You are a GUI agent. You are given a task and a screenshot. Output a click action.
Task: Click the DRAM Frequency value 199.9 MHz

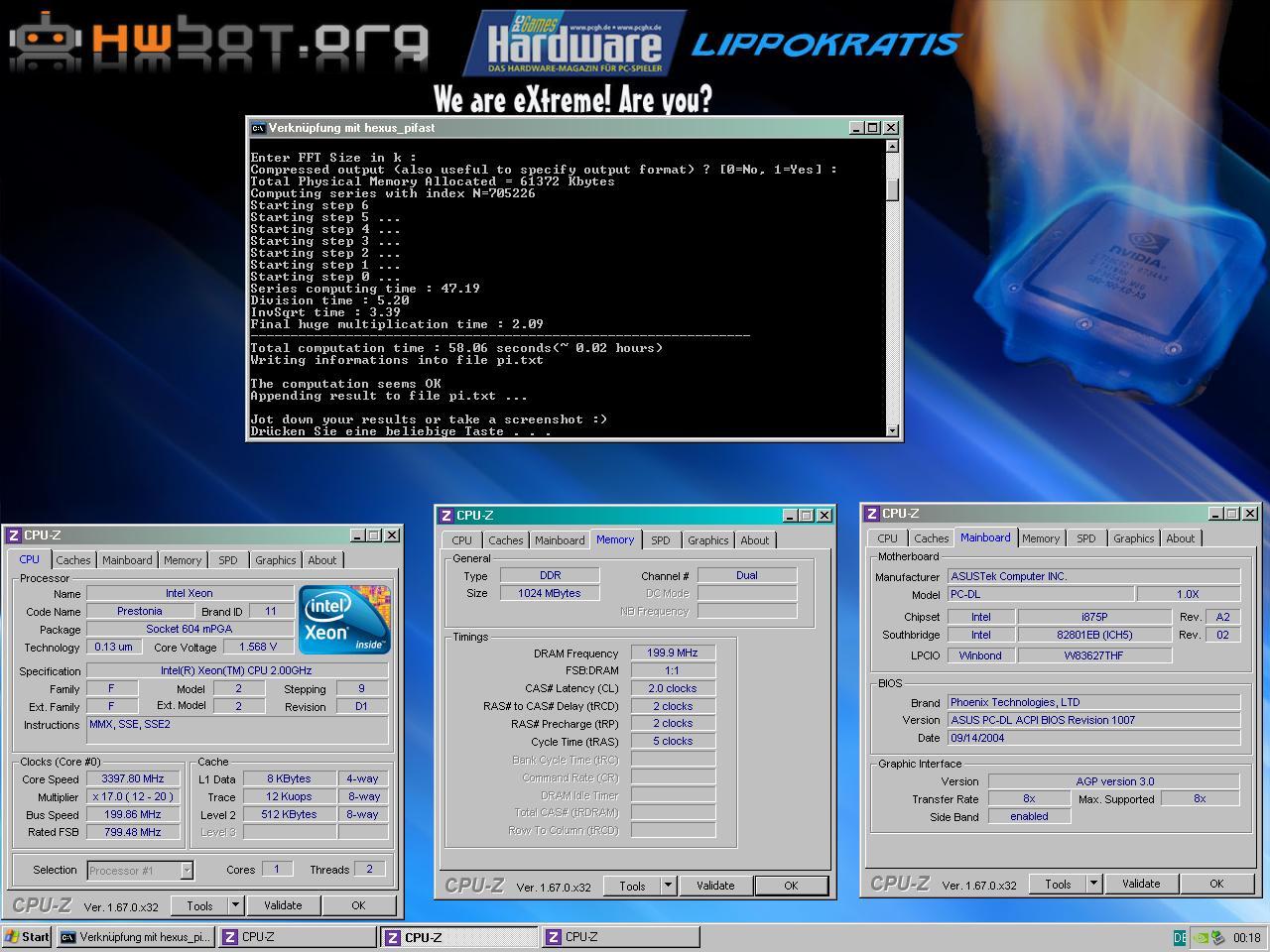pyautogui.click(x=673, y=654)
